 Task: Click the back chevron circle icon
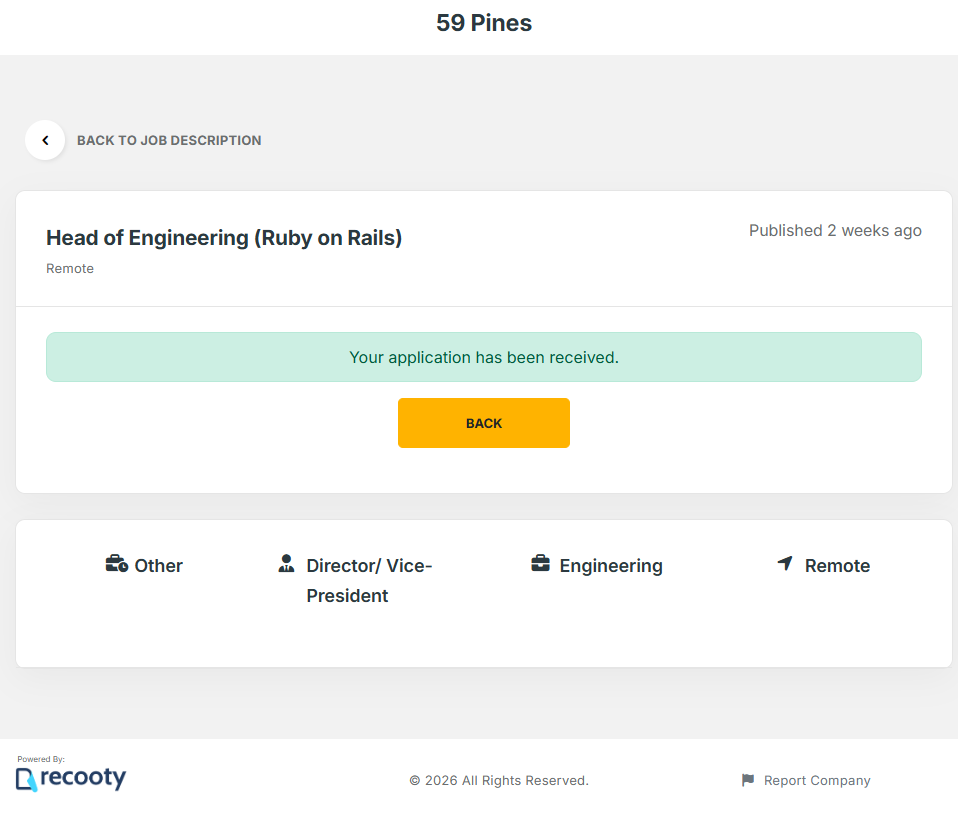pos(45,141)
